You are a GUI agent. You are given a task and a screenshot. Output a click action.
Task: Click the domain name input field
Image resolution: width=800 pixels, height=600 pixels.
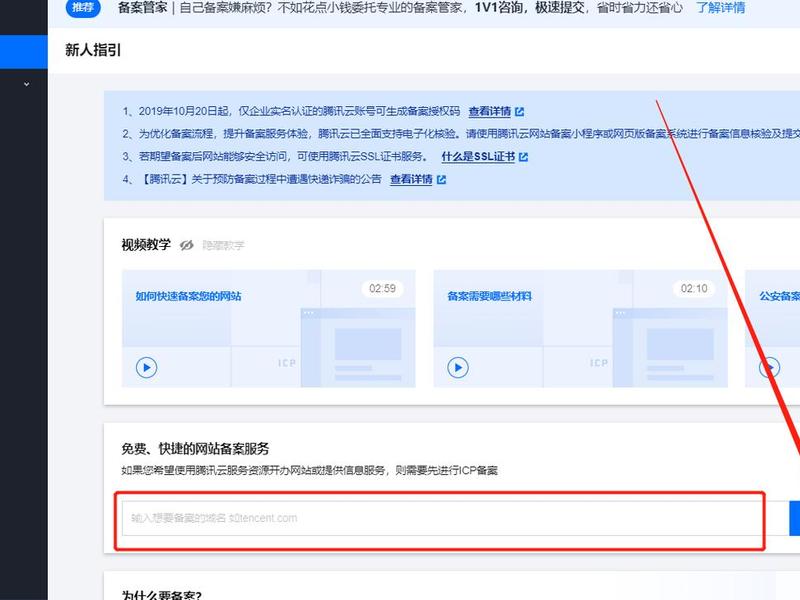[x=455, y=518]
